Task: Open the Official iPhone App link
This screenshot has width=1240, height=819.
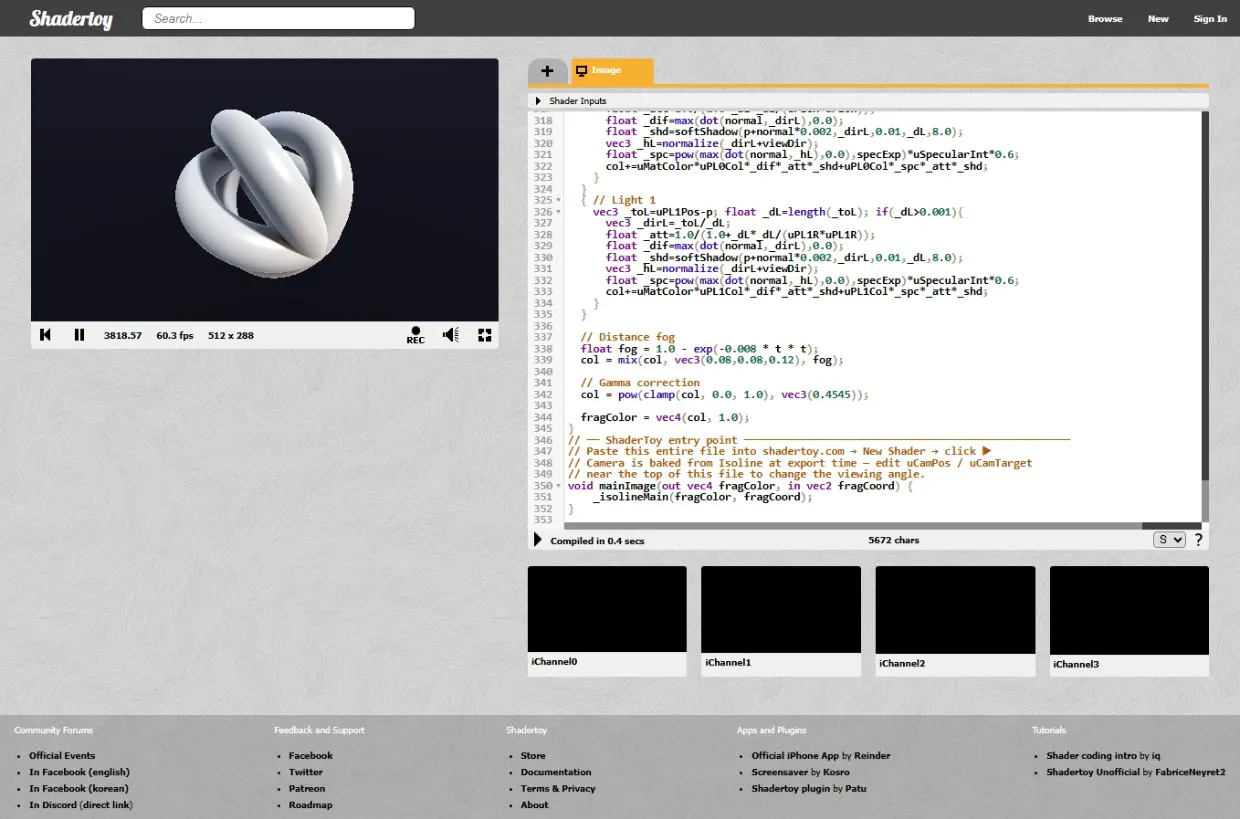Action: 794,756
